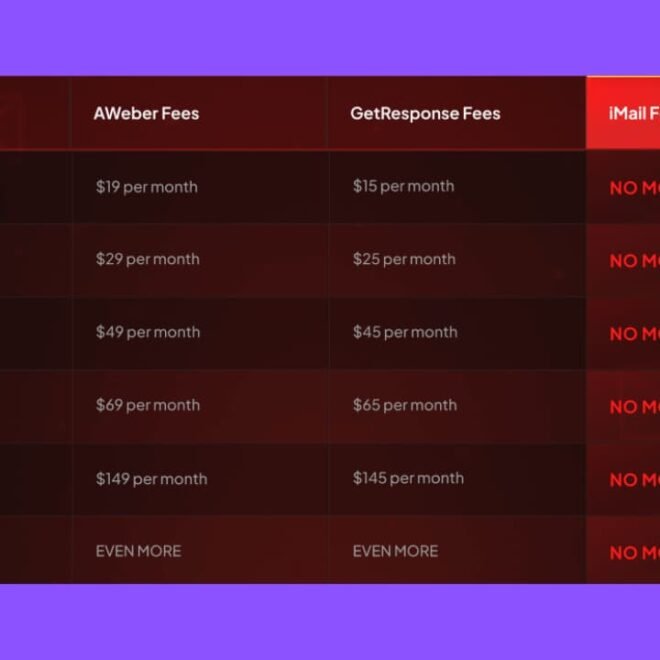Click GetResponse's $25 per month price
660x660 pixels.
(404, 260)
